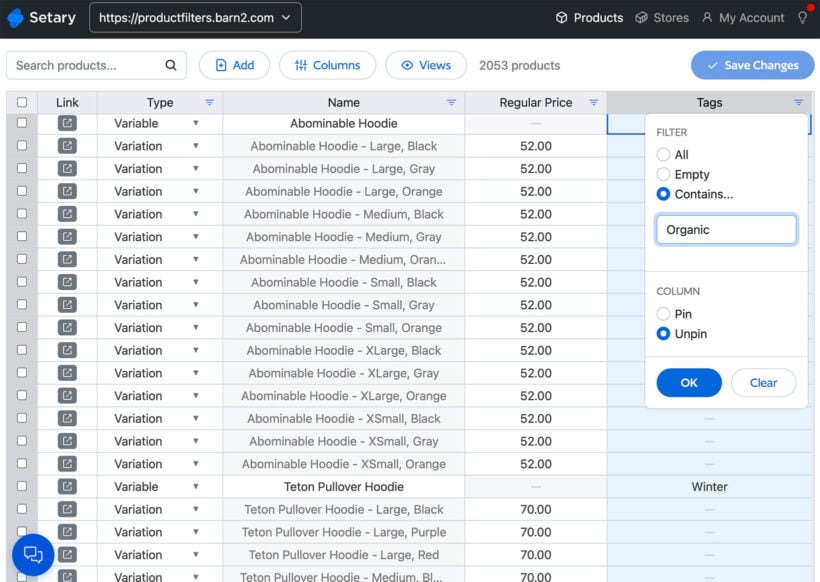
Task: Open the store URL dropdown
Action: click(x=195, y=18)
